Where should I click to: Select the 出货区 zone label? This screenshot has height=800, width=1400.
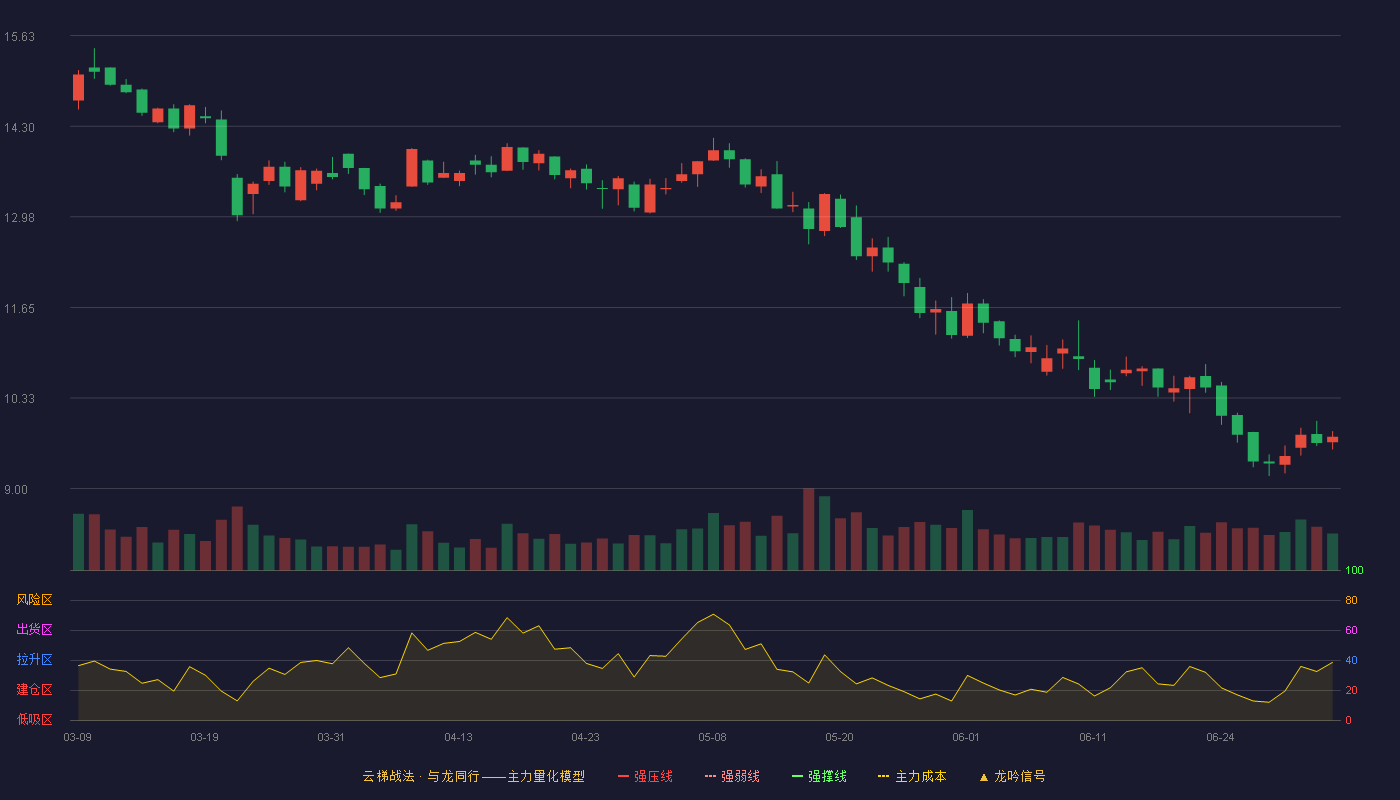coord(34,630)
